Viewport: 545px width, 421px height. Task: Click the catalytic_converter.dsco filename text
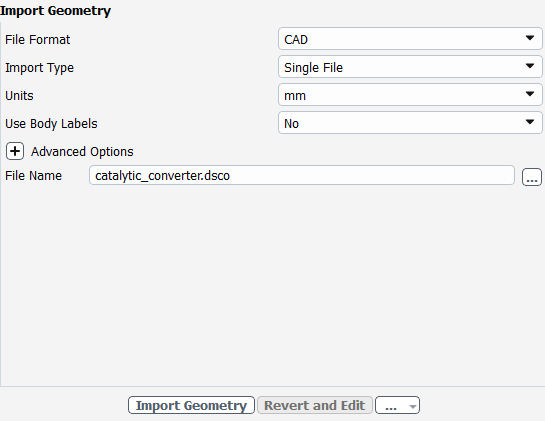coord(162,176)
